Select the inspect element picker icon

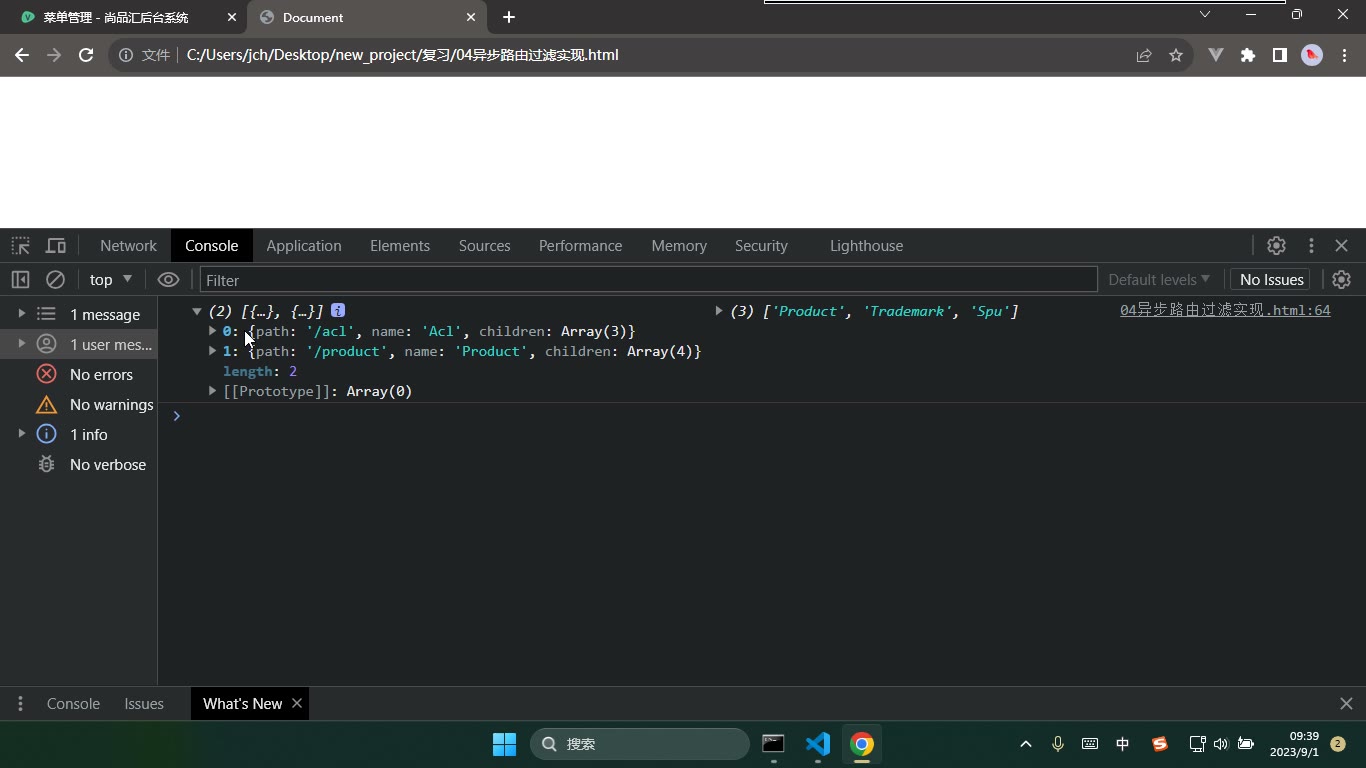(20, 246)
